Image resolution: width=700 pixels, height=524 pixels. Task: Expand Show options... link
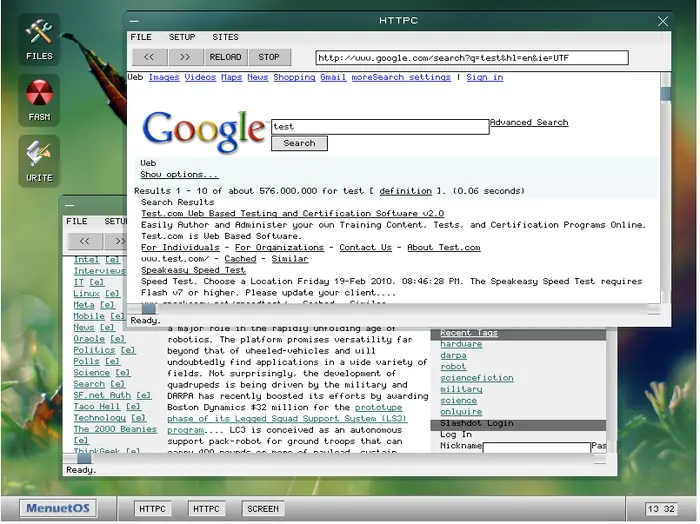tap(179, 175)
